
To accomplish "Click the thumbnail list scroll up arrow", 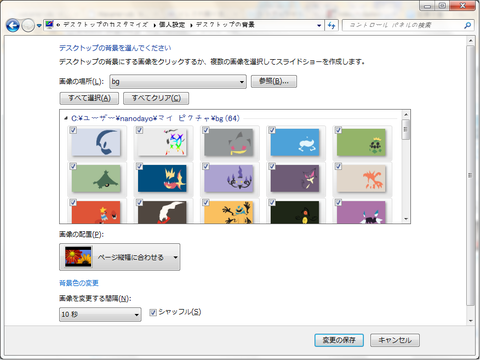I will click(406, 114).
